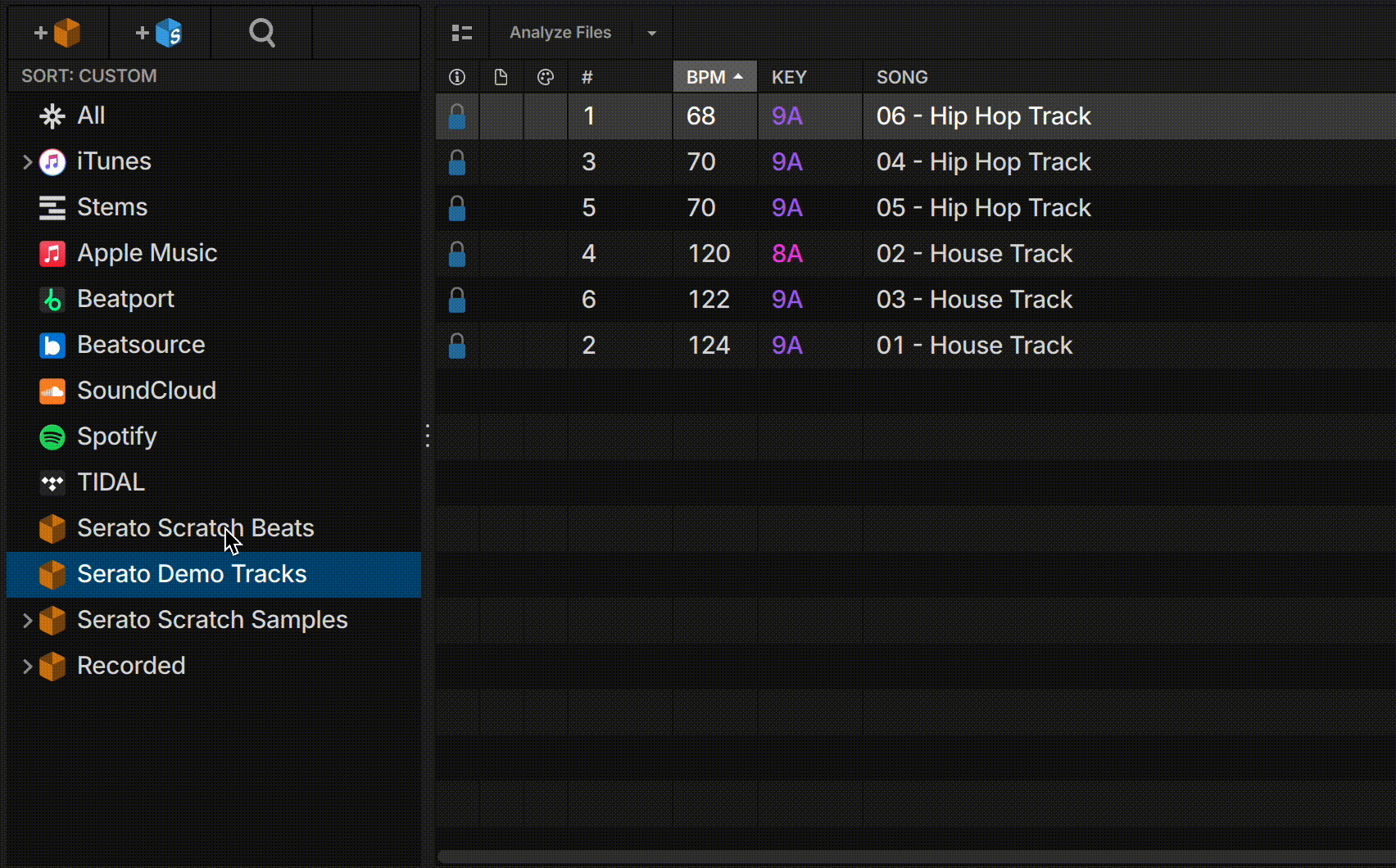Click BPM value 120

pos(709,254)
